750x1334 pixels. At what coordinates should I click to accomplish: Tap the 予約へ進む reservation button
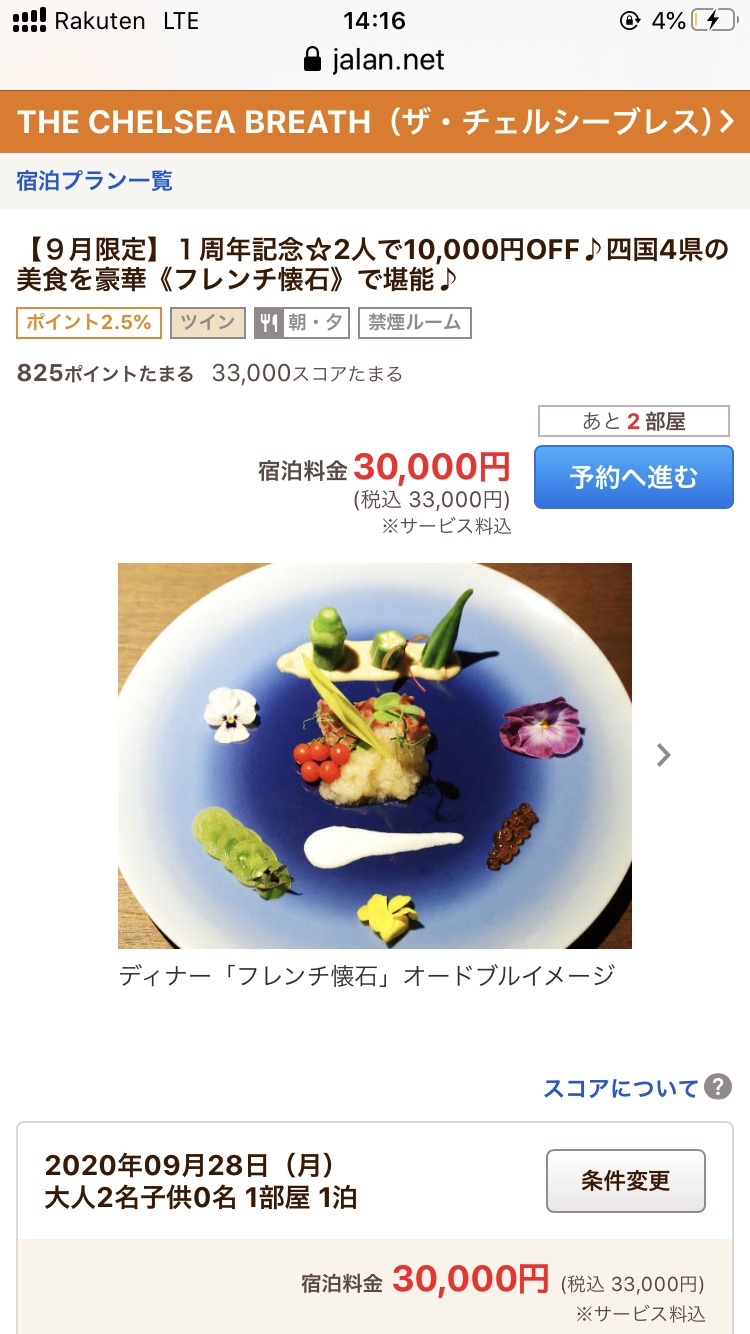click(634, 477)
